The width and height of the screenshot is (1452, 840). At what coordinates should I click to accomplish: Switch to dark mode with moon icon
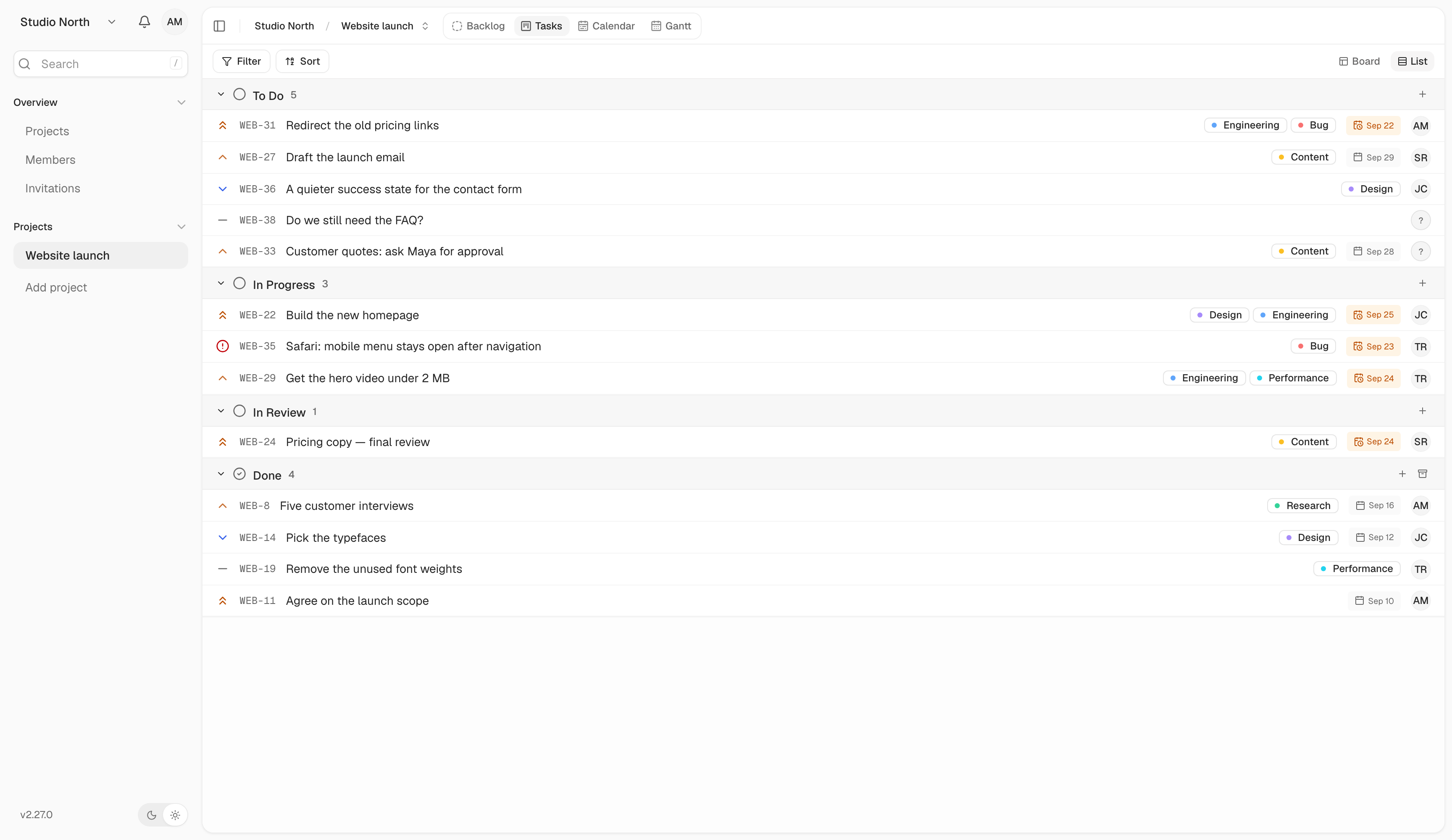(152, 815)
